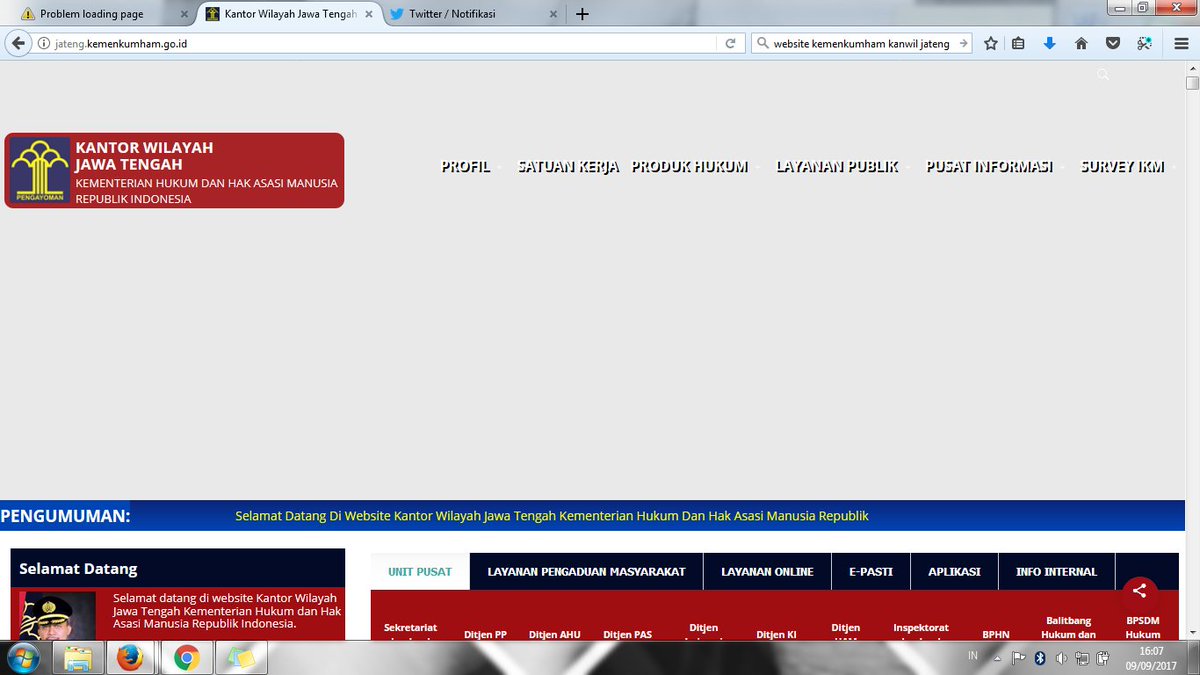Open the Ditjen KI link
The image size is (1200, 675).
pos(776,634)
